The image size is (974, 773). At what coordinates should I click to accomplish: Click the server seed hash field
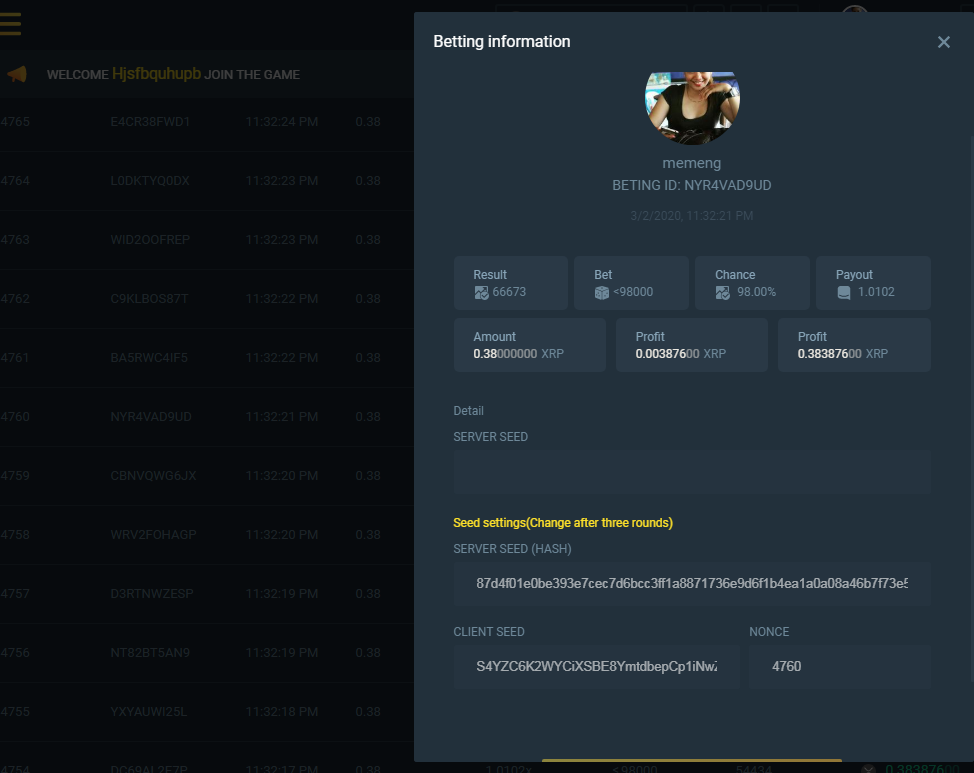coord(692,583)
